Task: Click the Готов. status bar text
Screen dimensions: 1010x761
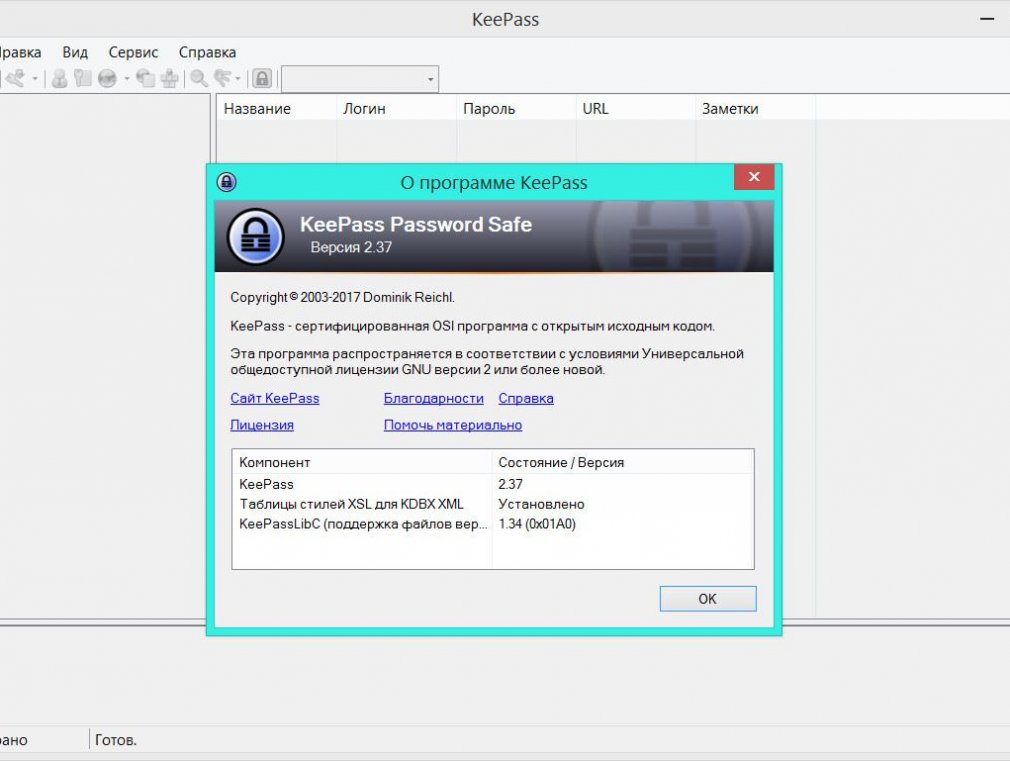Action: pyautogui.click(x=116, y=740)
